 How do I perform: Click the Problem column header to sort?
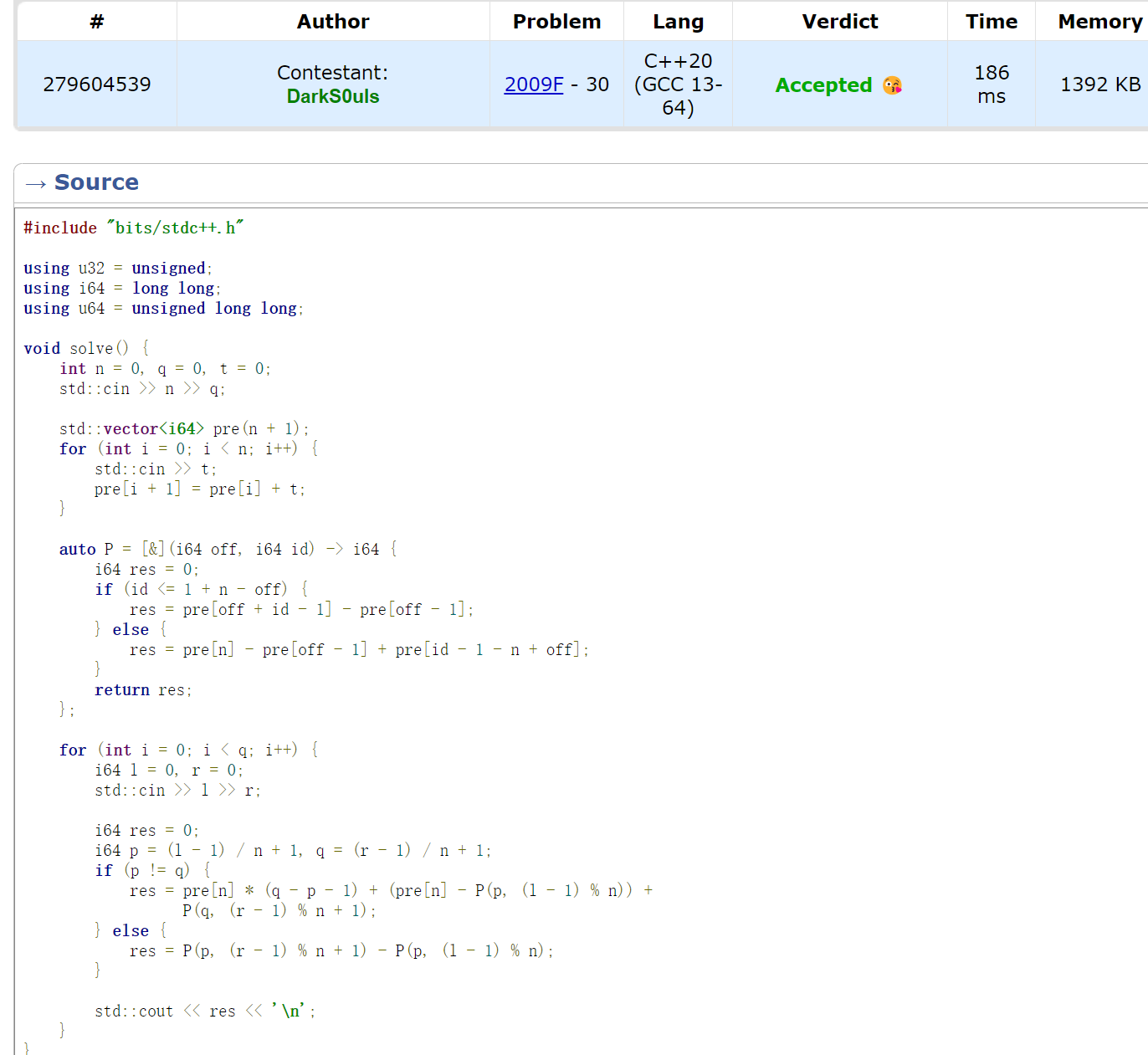pos(556,21)
